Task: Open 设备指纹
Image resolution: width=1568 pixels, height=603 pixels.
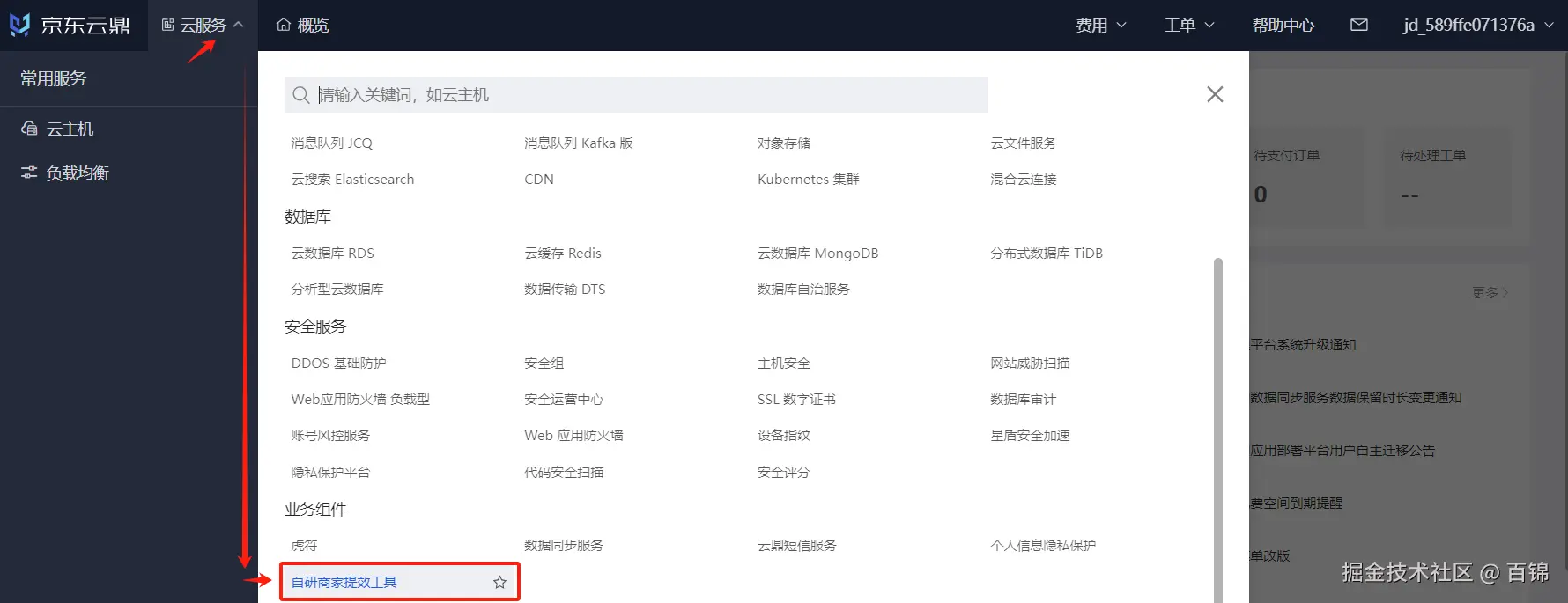Action: tap(784, 436)
